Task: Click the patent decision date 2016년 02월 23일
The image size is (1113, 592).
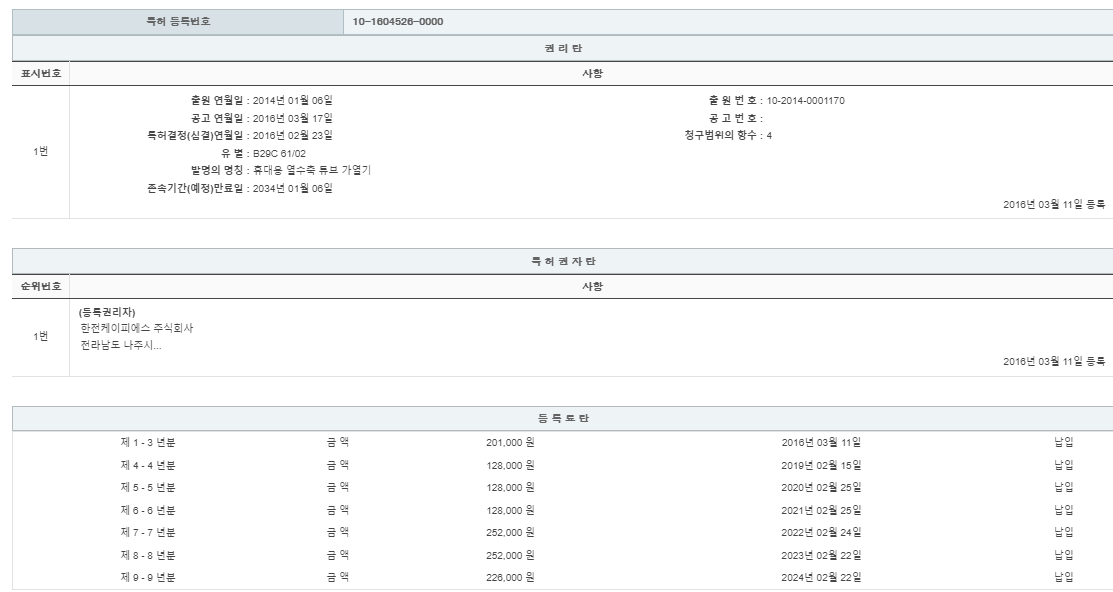Action: click(x=291, y=135)
